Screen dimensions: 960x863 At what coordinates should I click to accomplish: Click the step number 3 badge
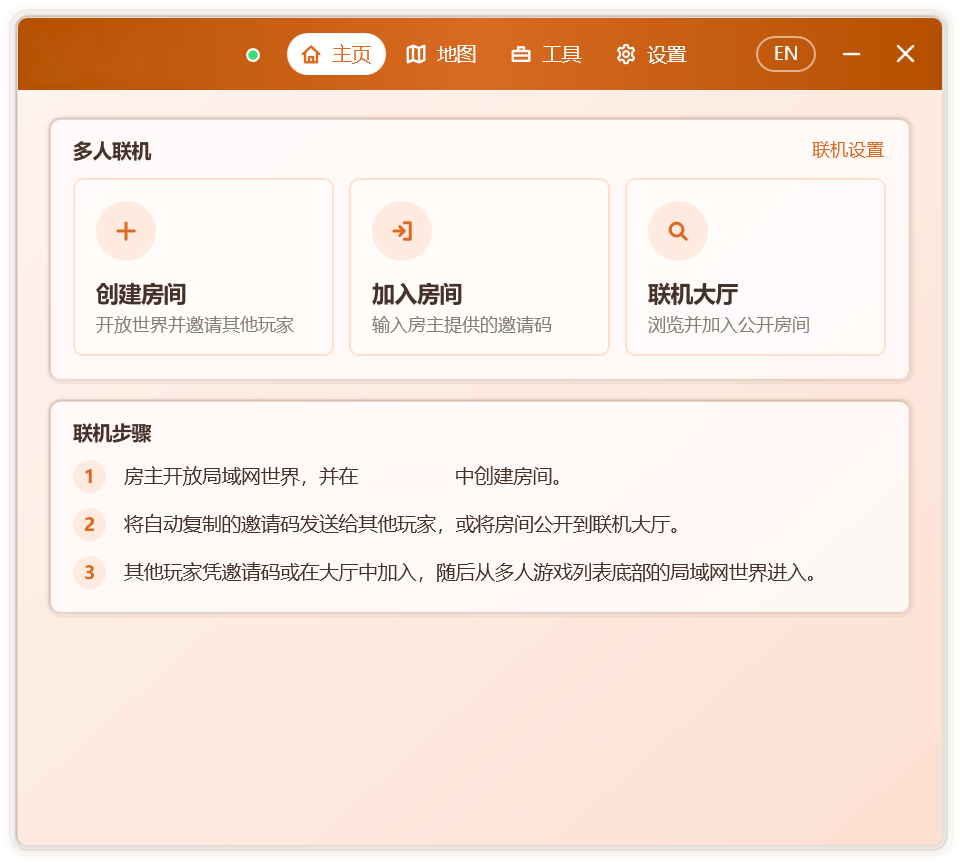click(x=89, y=573)
